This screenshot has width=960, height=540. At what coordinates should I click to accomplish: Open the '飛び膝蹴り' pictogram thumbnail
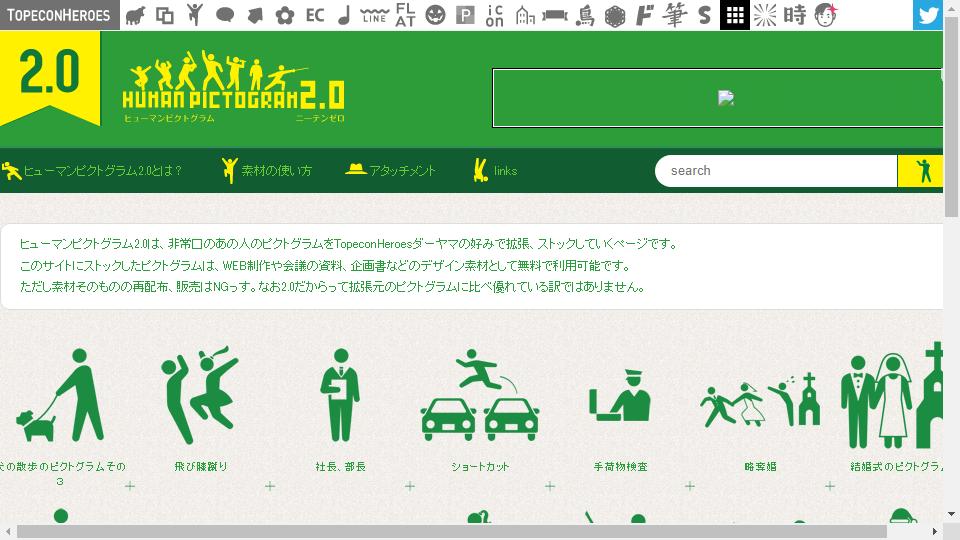(200, 395)
